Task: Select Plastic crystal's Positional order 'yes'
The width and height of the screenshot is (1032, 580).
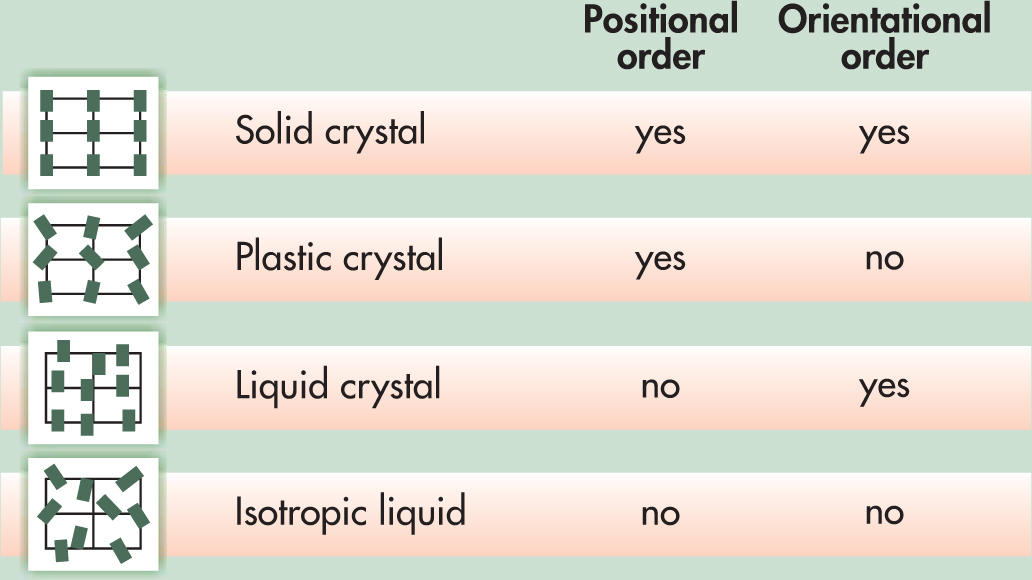Action: (x=660, y=261)
